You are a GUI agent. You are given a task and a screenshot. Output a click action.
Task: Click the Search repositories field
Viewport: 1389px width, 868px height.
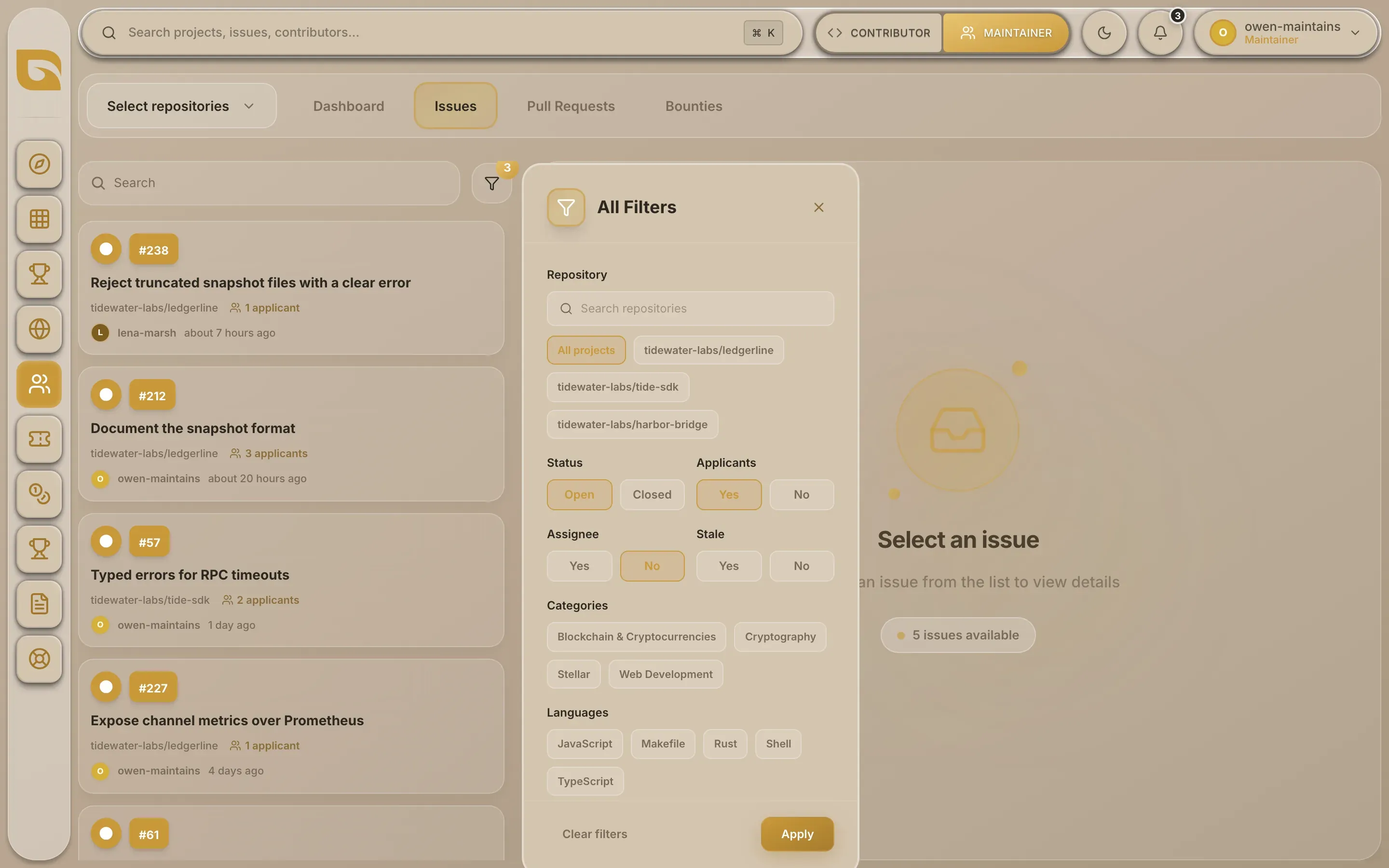point(690,308)
